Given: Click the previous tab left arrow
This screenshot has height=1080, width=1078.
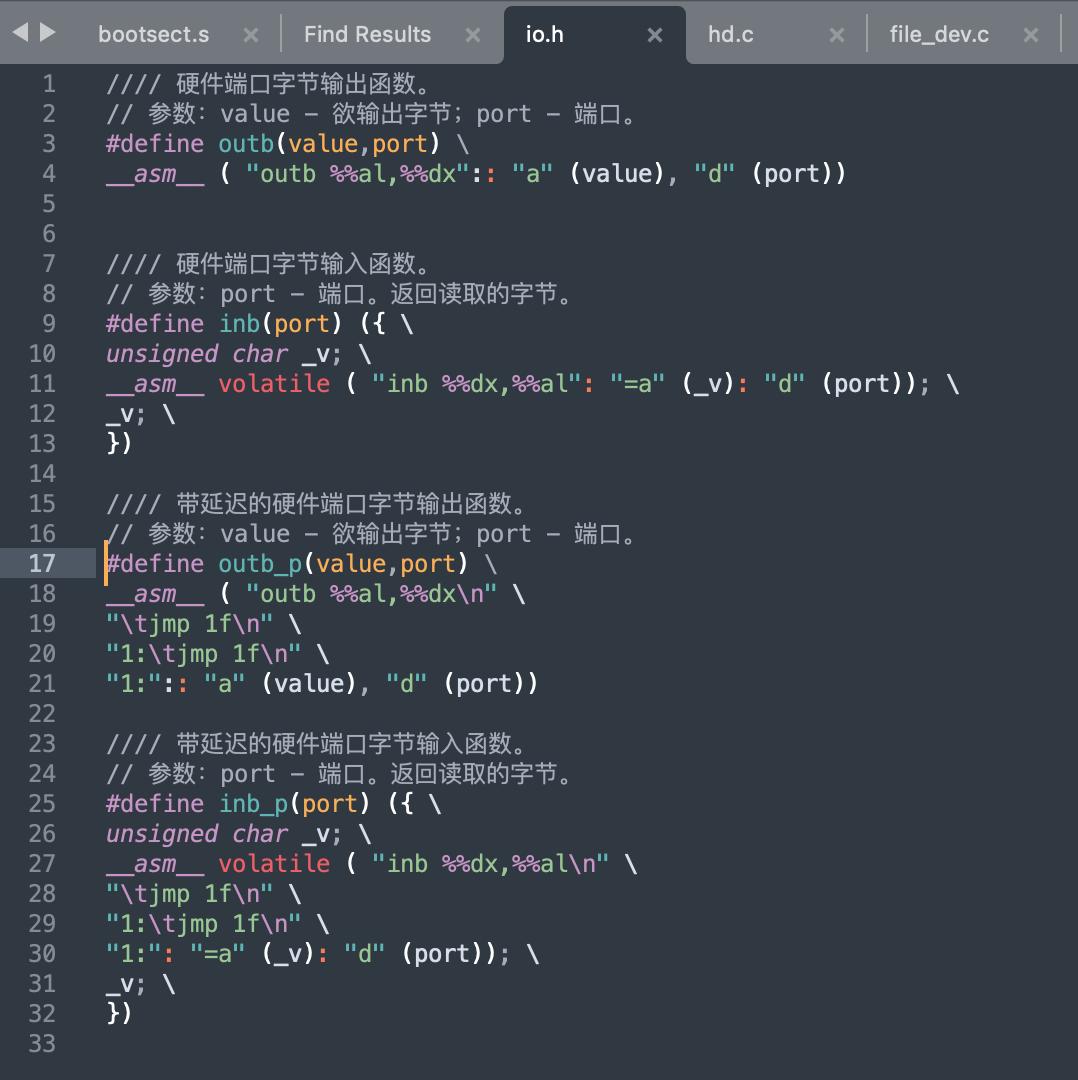Looking at the screenshot, I should point(21,32).
